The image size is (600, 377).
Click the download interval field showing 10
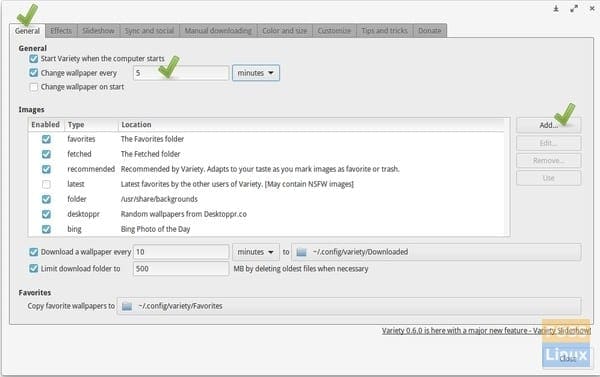coord(181,252)
